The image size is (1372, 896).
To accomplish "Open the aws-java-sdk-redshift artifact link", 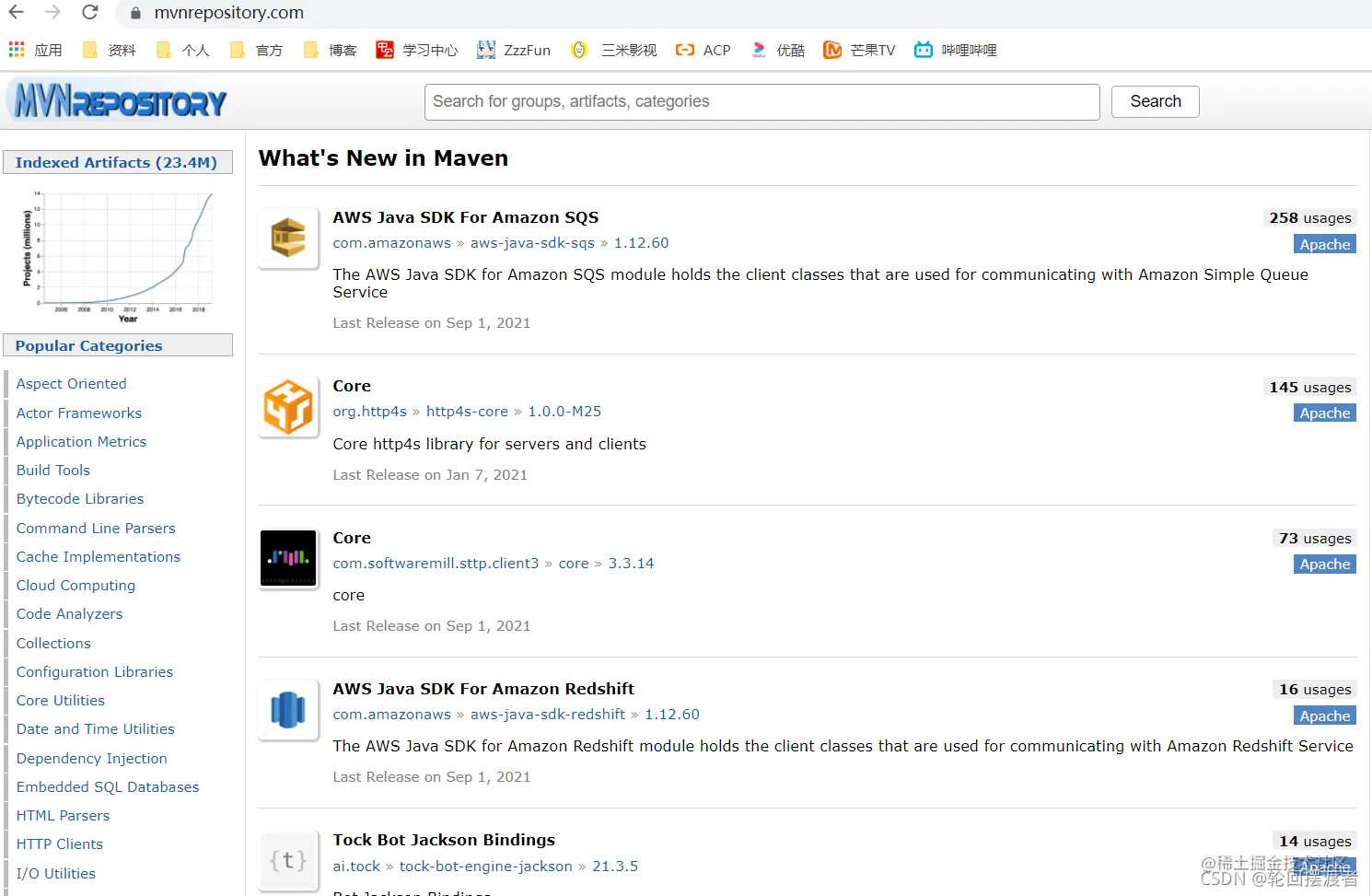I will 547,714.
